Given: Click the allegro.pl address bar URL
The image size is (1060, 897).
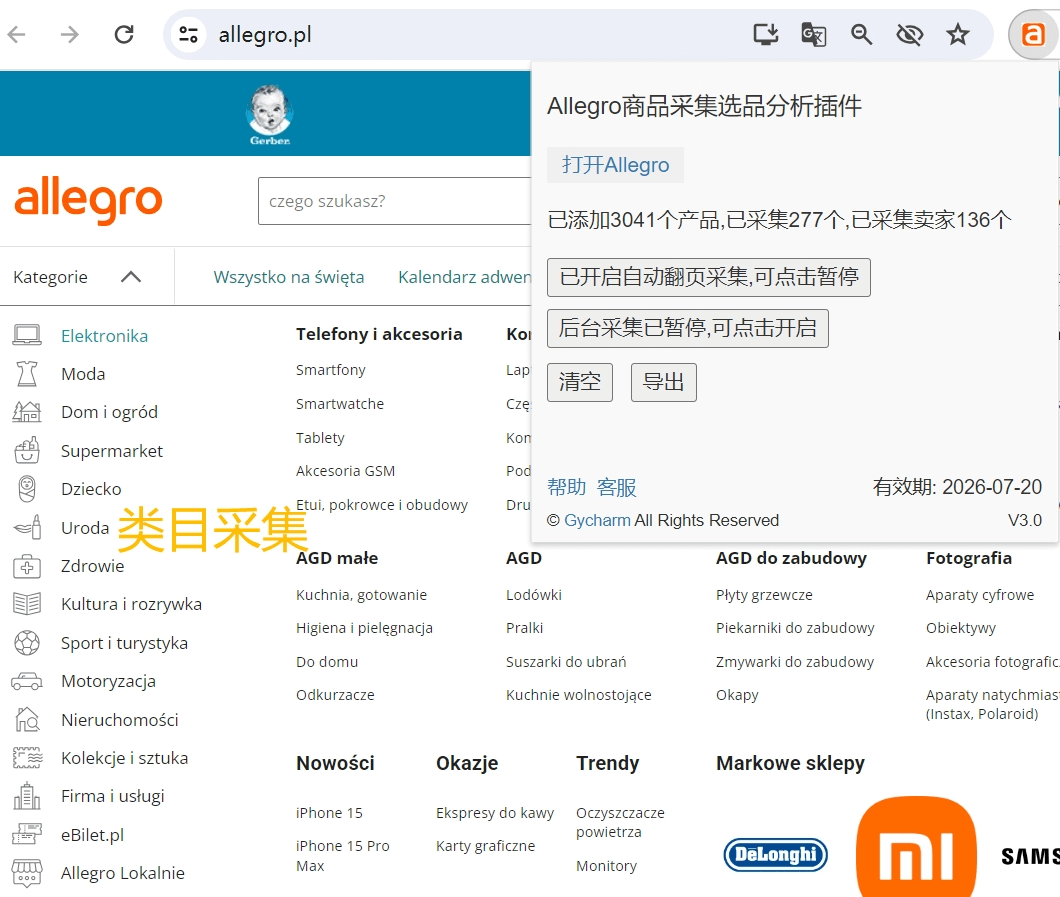Looking at the screenshot, I should [265, 34].
